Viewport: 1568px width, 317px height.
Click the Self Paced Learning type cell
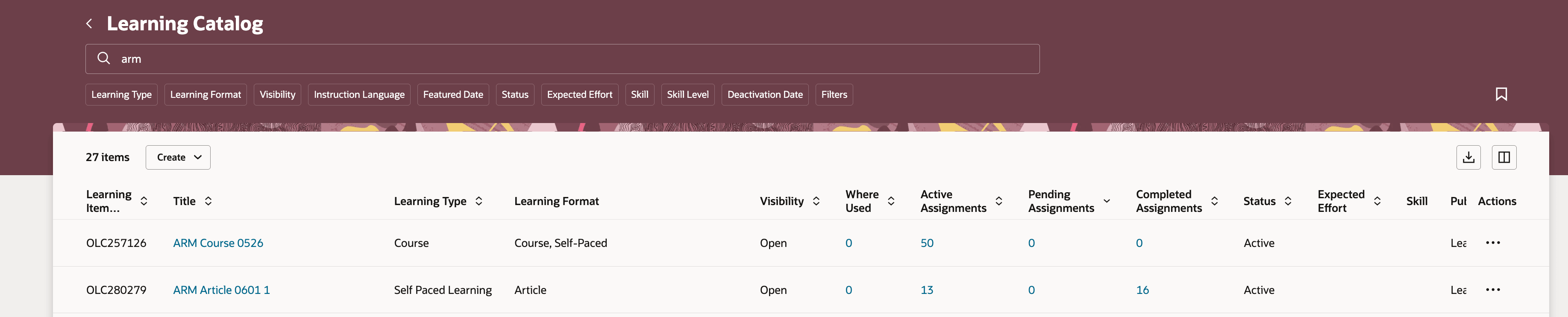443,290
